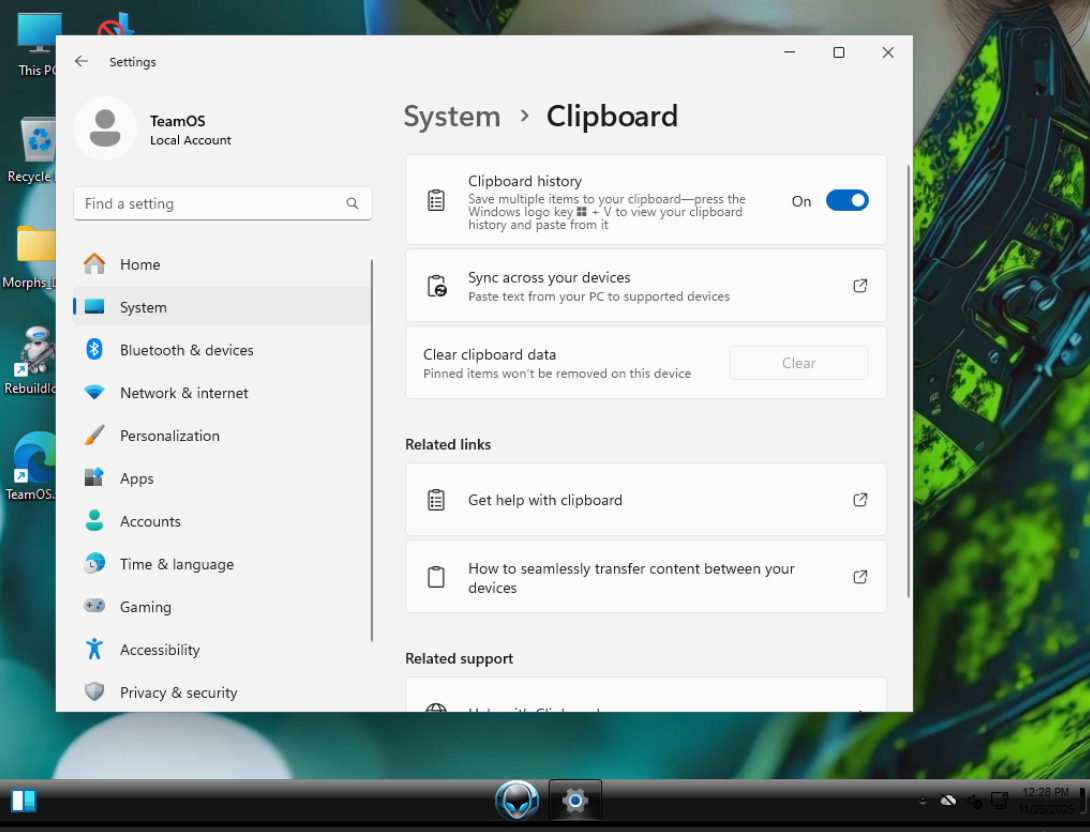Viewport: 1090px width, 832px height.
Task: Go to Bluetooth & devices
Action: tap(222, 350)
